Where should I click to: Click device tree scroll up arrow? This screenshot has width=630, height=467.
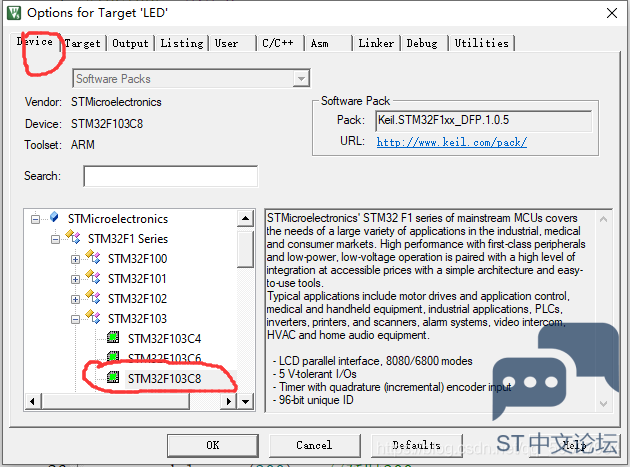click(245, 219)
